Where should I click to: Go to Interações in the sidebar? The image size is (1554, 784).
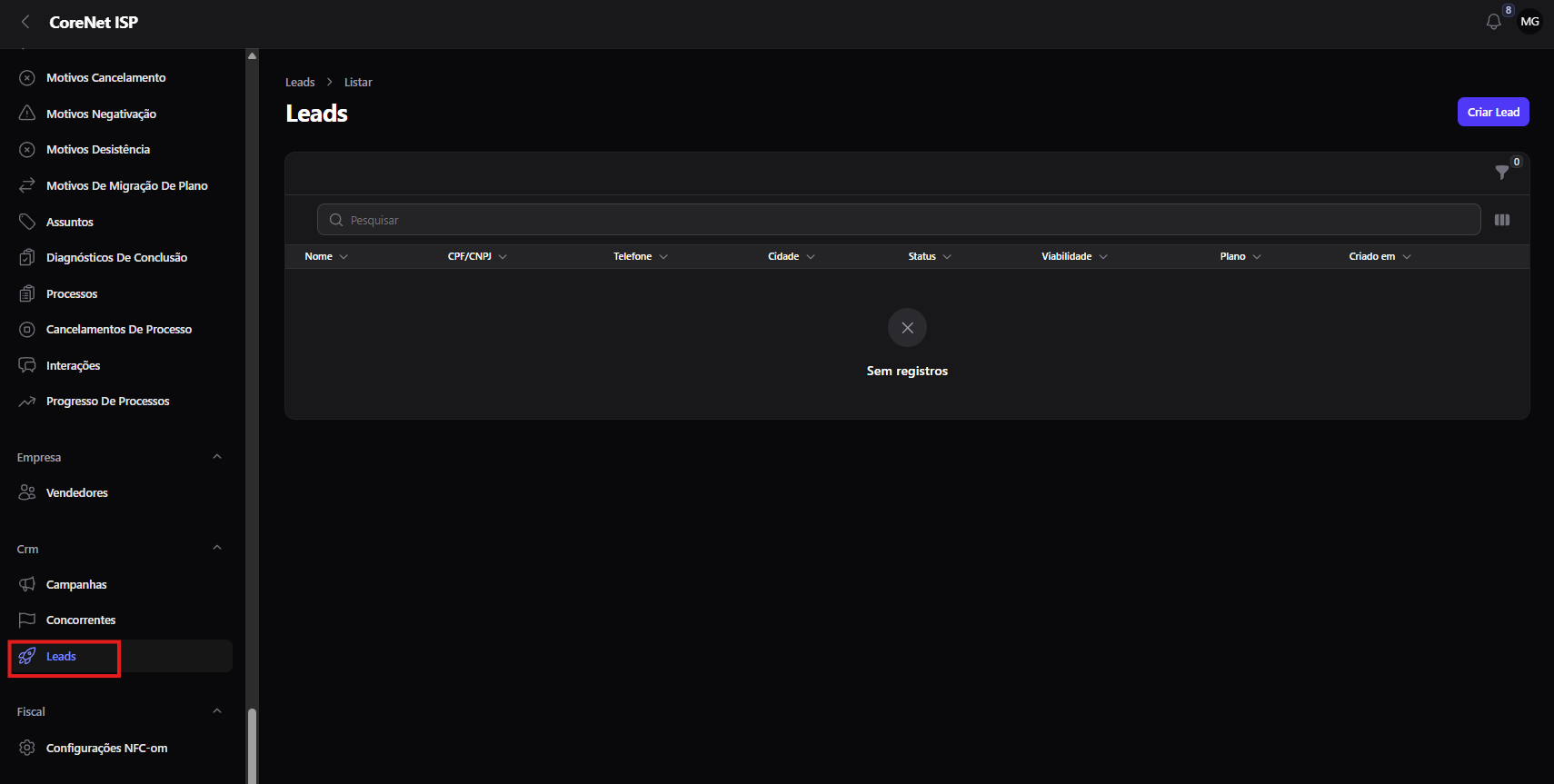(x=73, y=365)
